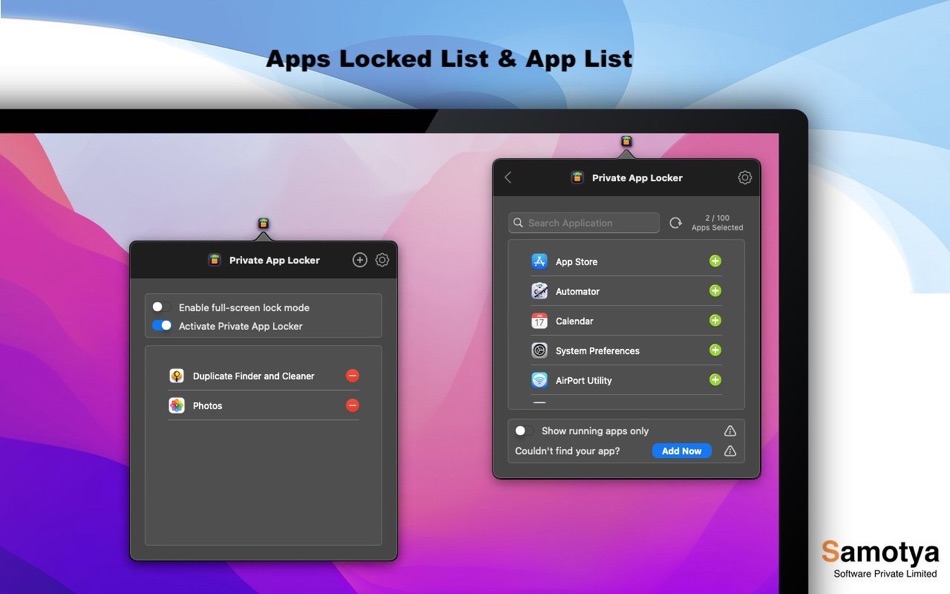Click the App Store app icon
The height and width of the screenshot is (594, 950).
tap(539, 261)
